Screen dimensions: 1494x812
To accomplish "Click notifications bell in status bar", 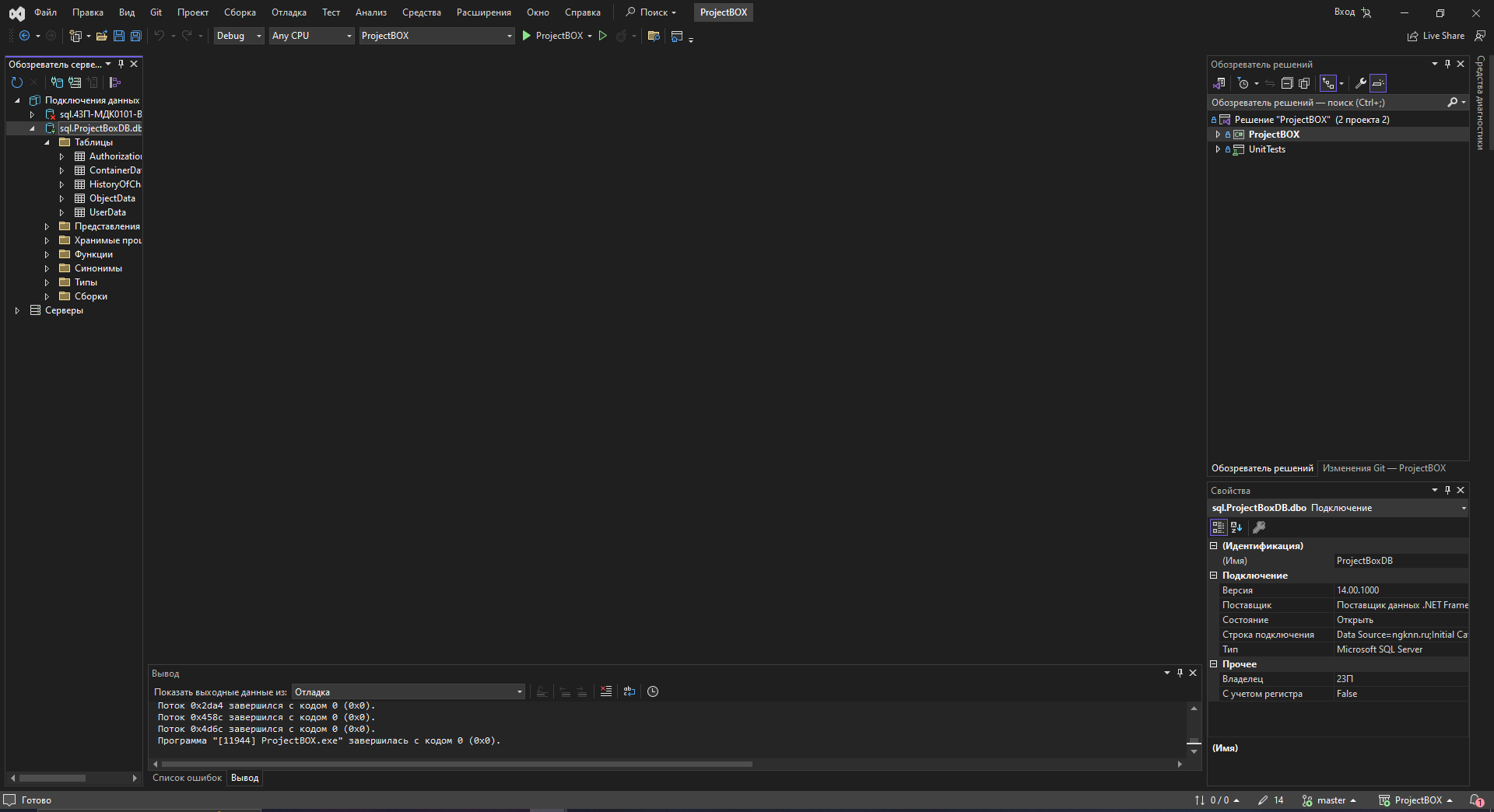I will [x=1476, y=800].
